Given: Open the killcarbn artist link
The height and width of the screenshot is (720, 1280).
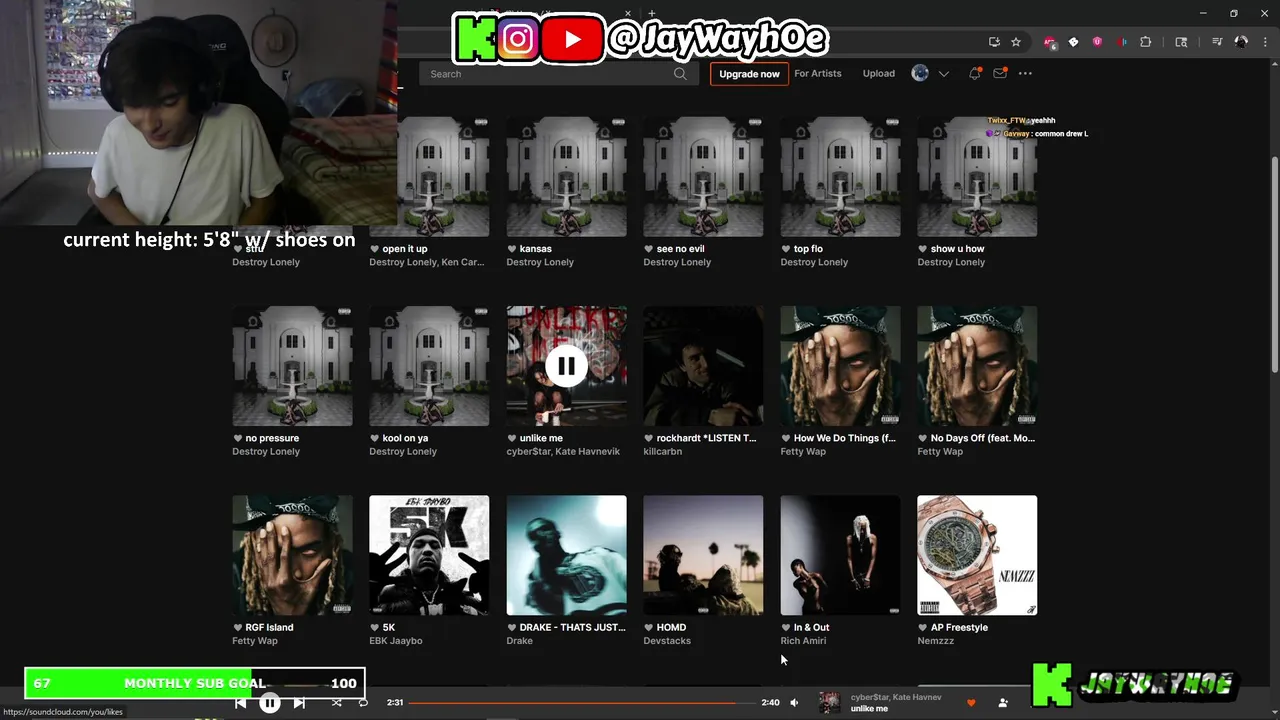Looking at the screenshot, I should (662, 452).
